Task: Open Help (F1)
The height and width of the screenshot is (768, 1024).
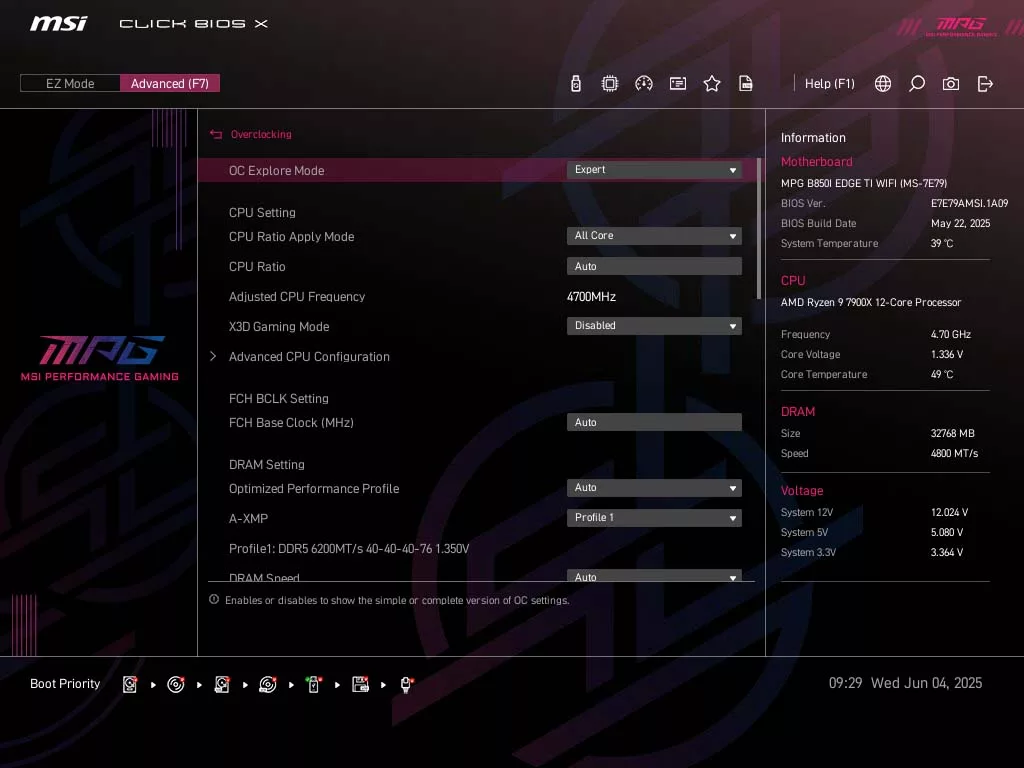Action: pos(829,84)
